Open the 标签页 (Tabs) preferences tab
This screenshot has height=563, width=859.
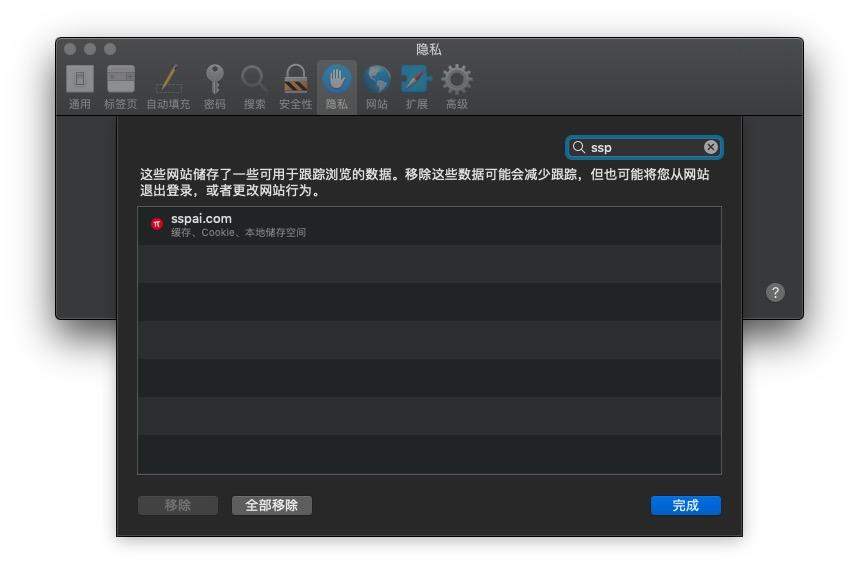click(x=121, y=87)
